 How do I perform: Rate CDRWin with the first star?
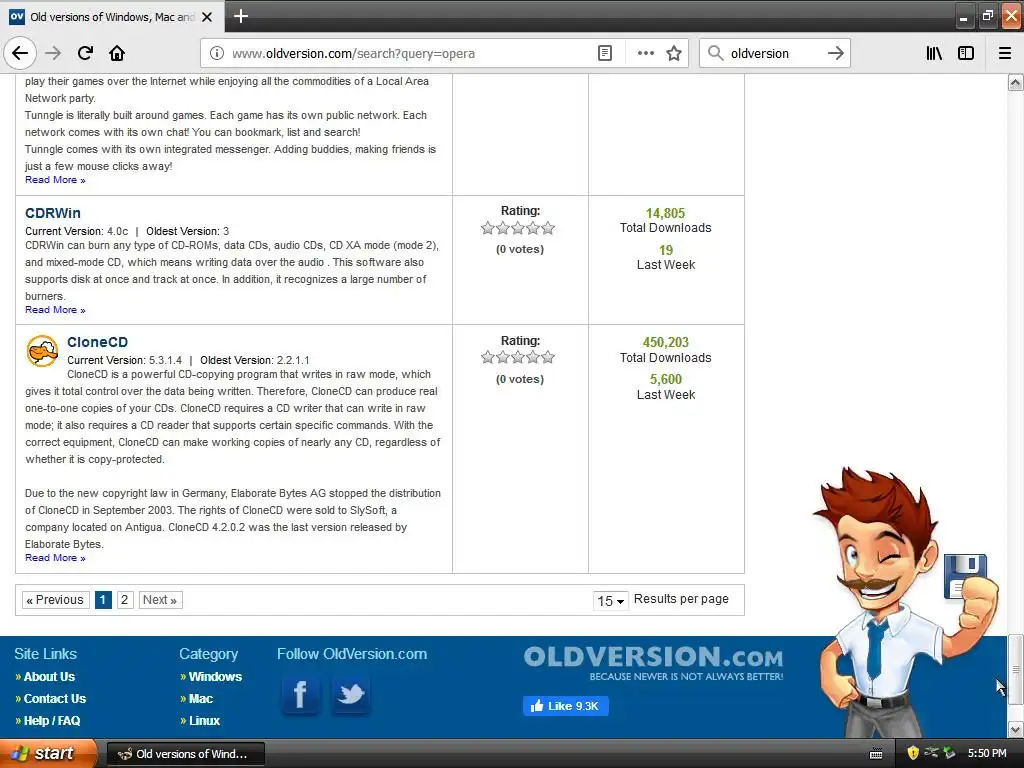tap(487, 228)
